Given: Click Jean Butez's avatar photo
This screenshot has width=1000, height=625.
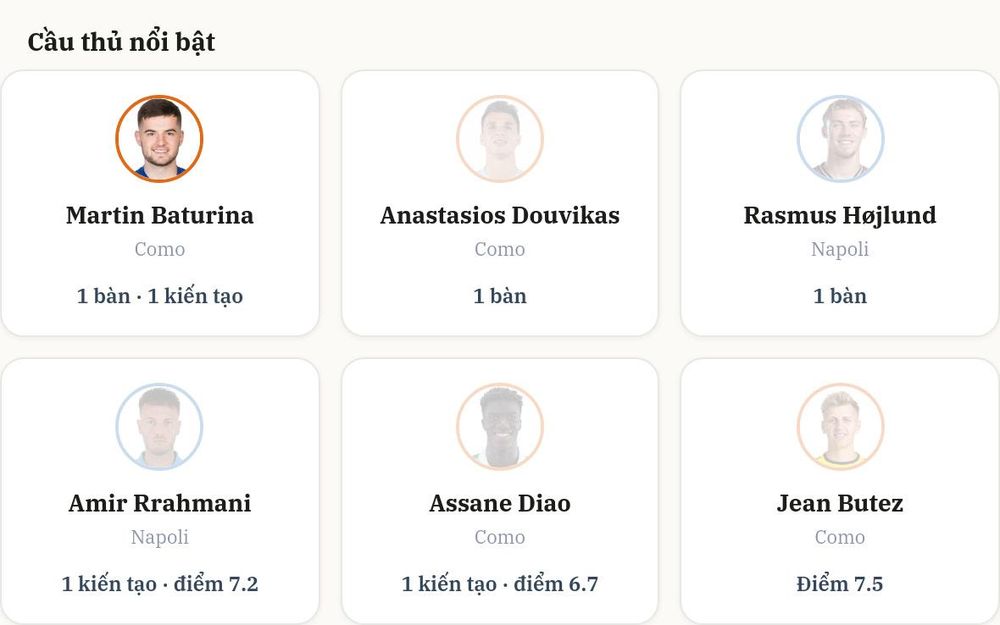Looking at the screenshot, I should point(841,427).
